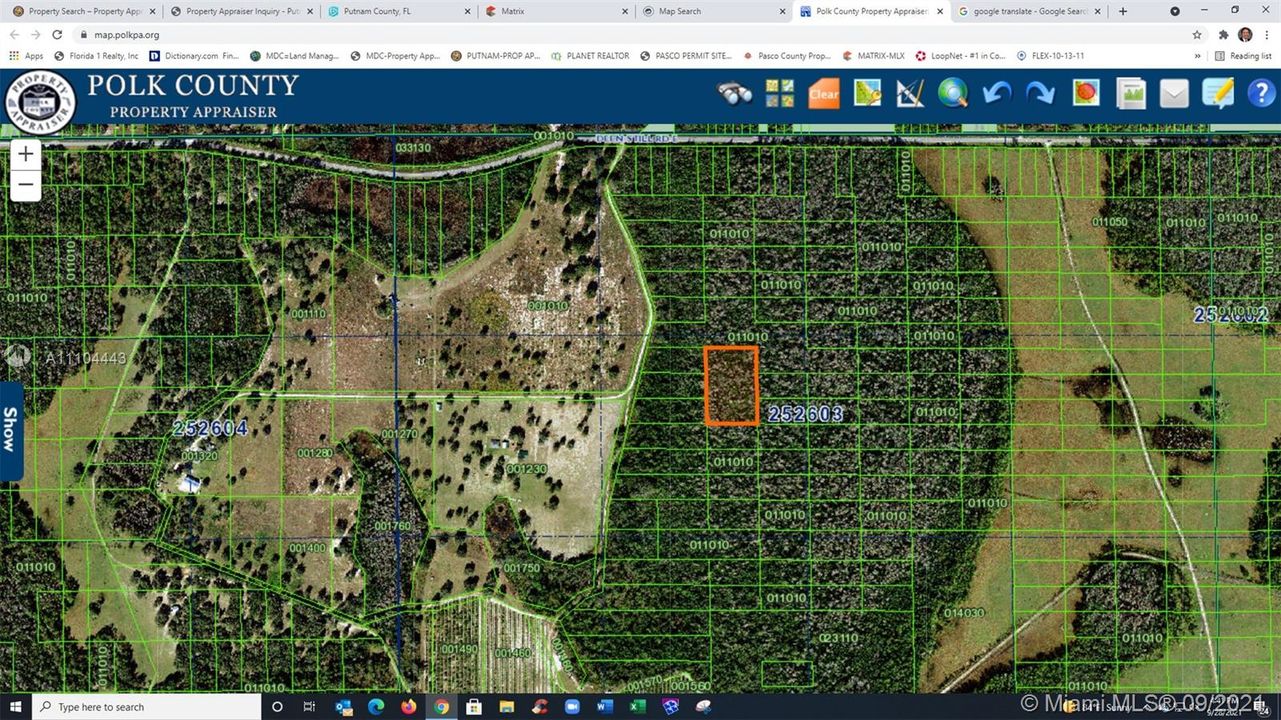Click the Windows Start button
Screen dimensions: 1281x720
[15, 707]
